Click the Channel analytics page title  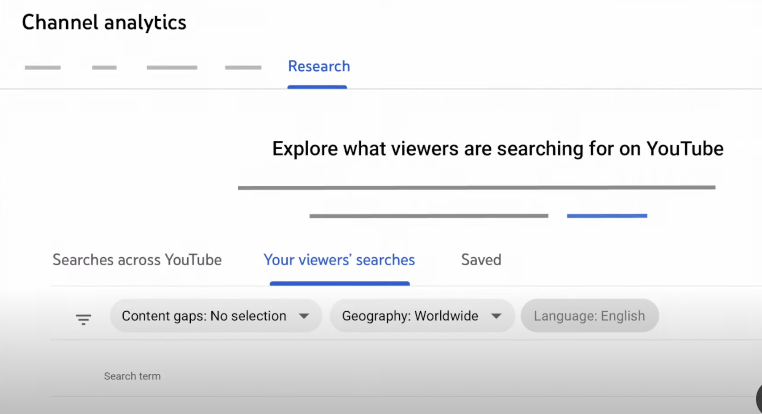point(104,22)
